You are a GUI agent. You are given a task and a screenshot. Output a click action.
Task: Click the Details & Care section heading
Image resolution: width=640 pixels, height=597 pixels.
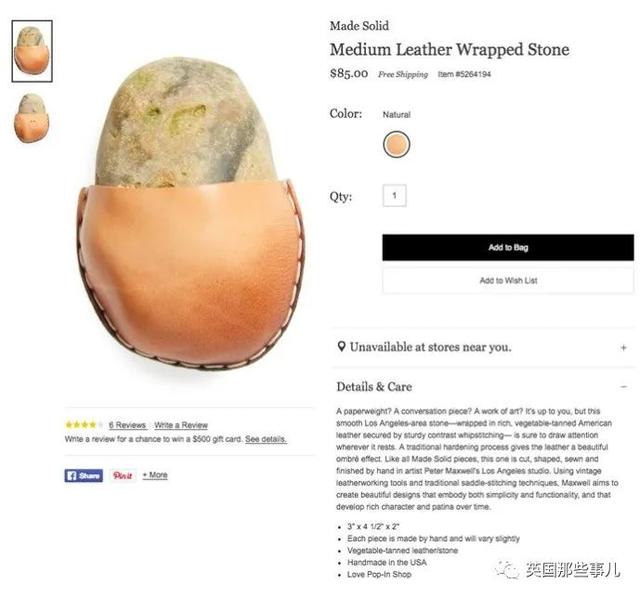pyautogui.click(x=374, y=386)
